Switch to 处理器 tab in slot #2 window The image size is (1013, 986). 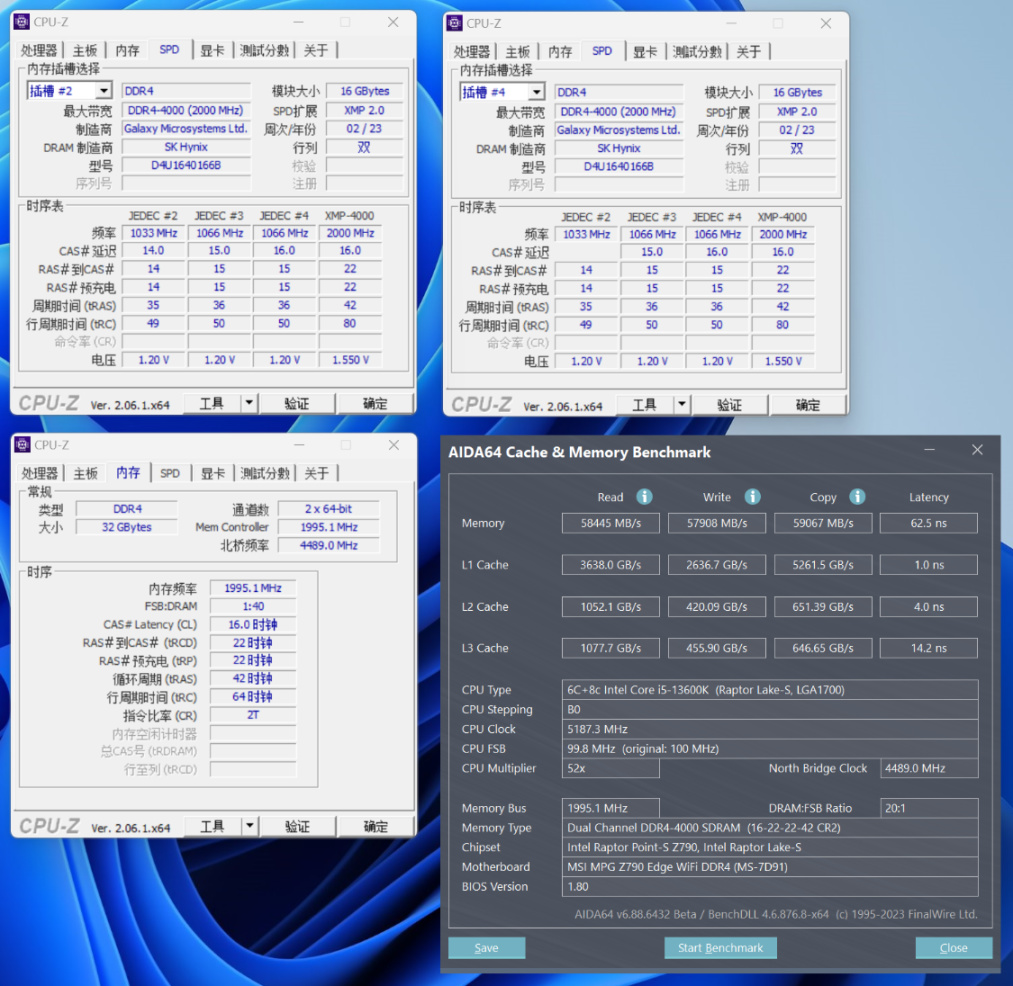(39, 50)
